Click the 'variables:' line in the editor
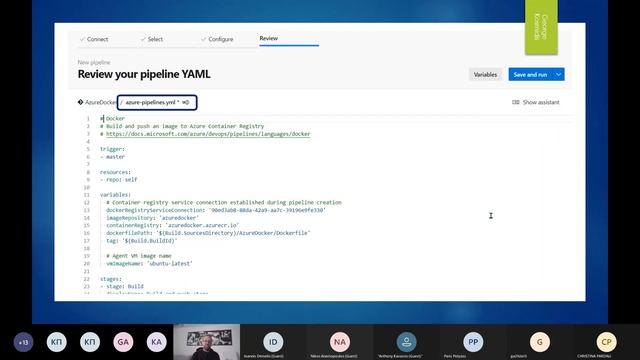The image size is (640, 360). (x=116, y=195)
